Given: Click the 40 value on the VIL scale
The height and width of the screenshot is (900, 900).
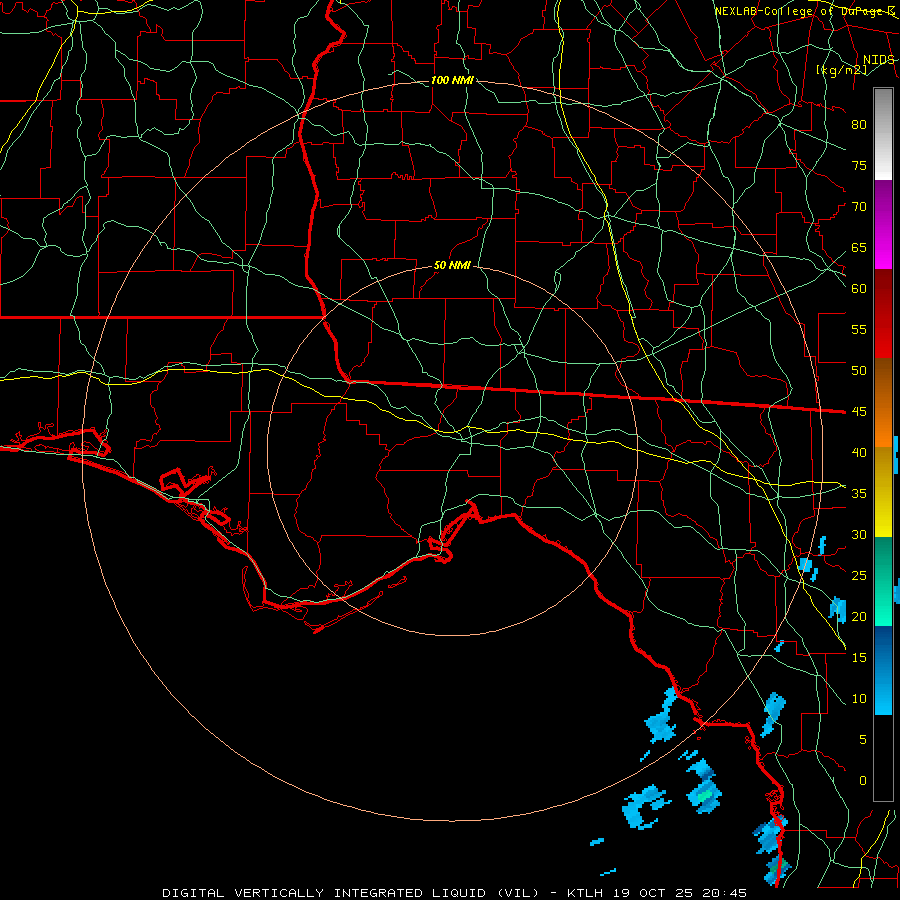Looking at the screenshot, I should (x=859, y=453).
